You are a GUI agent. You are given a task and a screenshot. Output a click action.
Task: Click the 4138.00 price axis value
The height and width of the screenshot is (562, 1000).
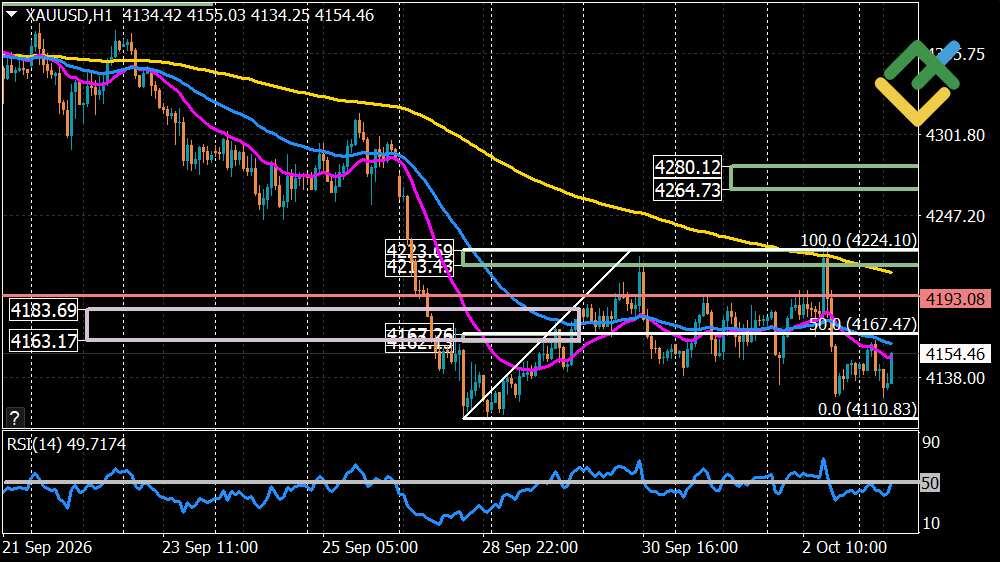[x=955, y=378]
